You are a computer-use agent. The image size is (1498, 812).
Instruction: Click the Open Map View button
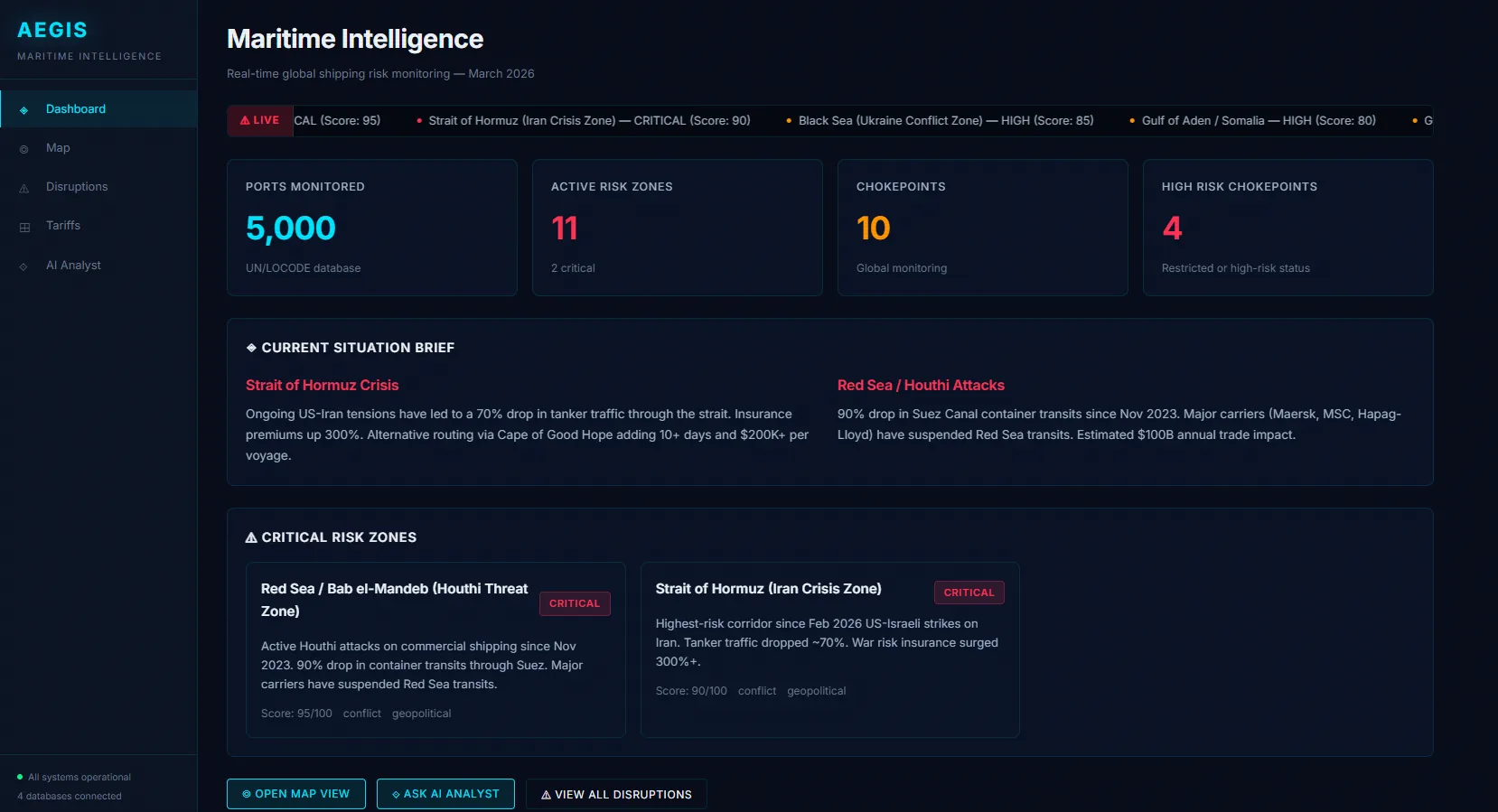click(296, 794)
